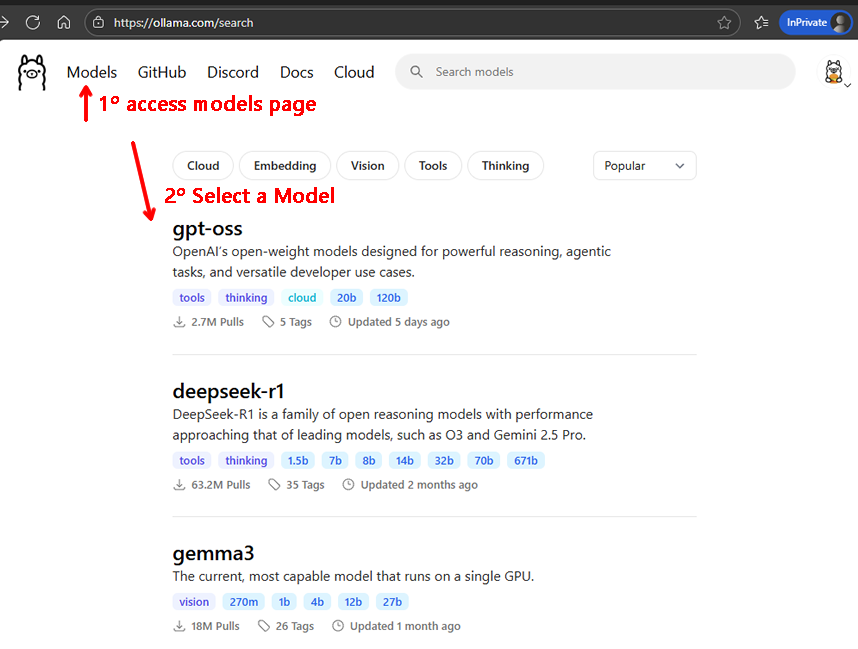Click the browser refresh icon

pyautogui.click(x=32, y=22)
